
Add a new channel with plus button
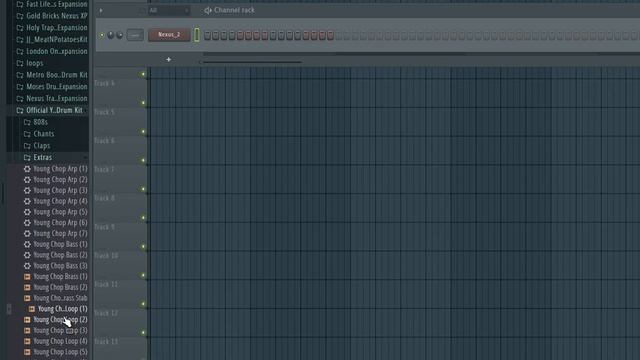point(169,60)
